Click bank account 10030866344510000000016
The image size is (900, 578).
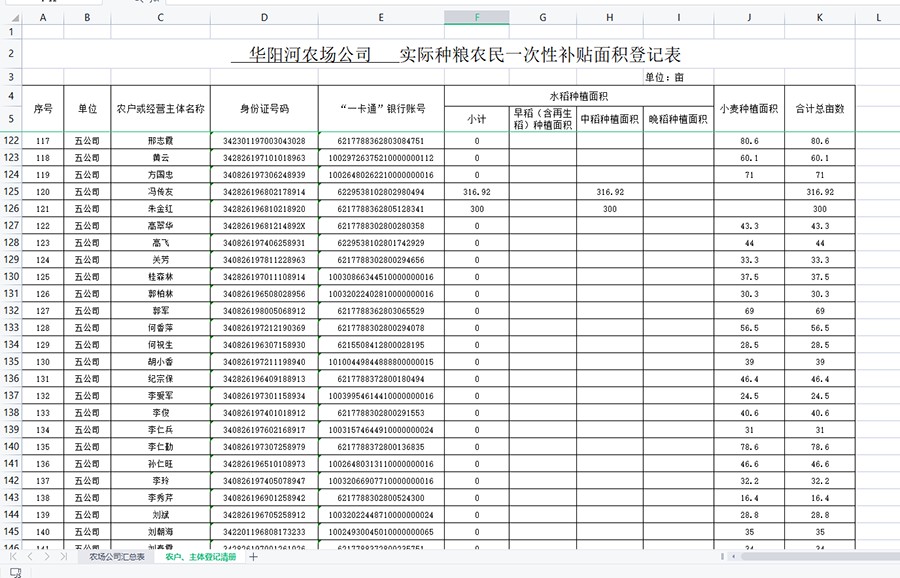coord(381,277)
